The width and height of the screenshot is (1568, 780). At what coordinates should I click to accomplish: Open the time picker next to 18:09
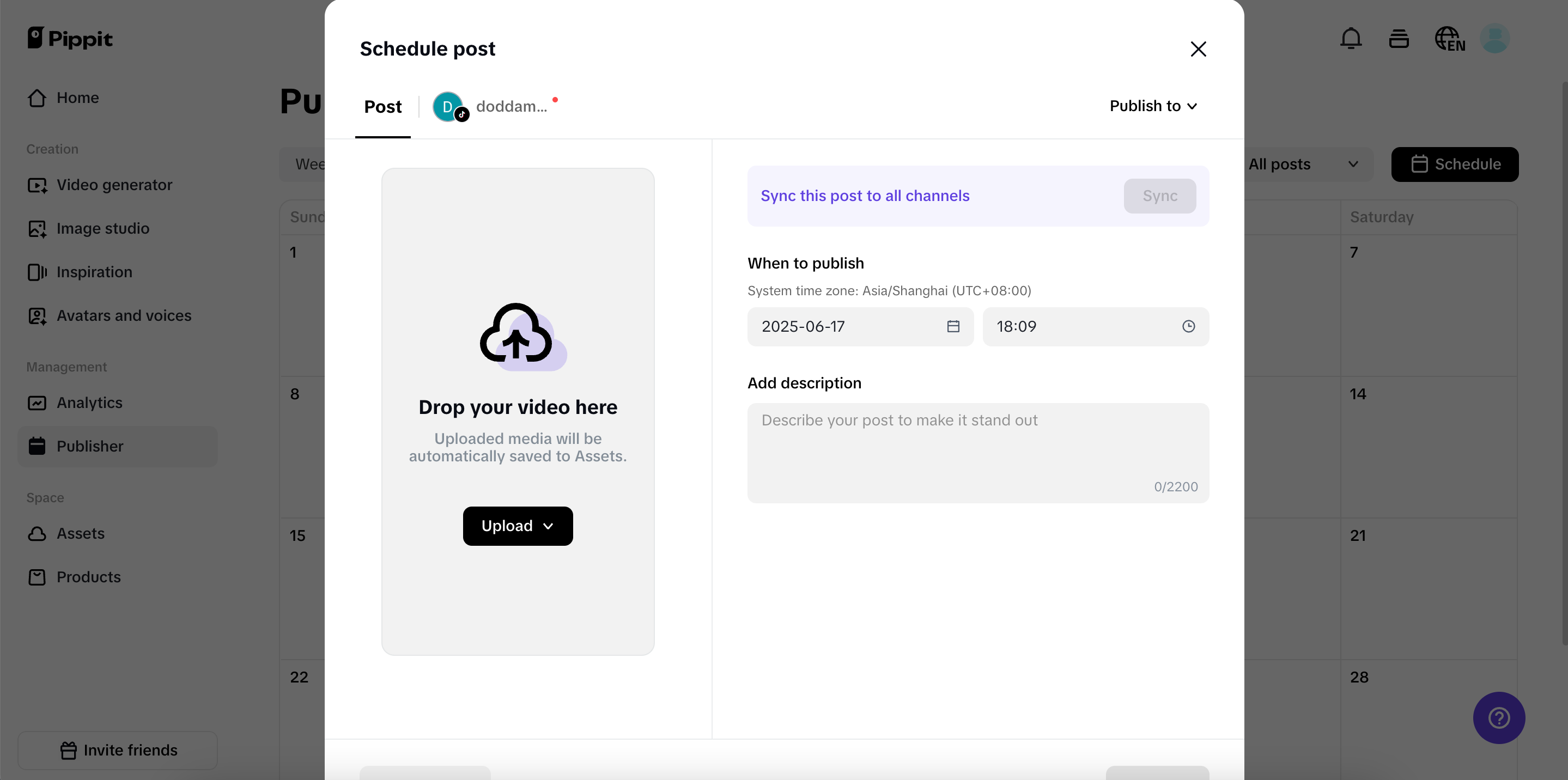(x=1188, y=327)
